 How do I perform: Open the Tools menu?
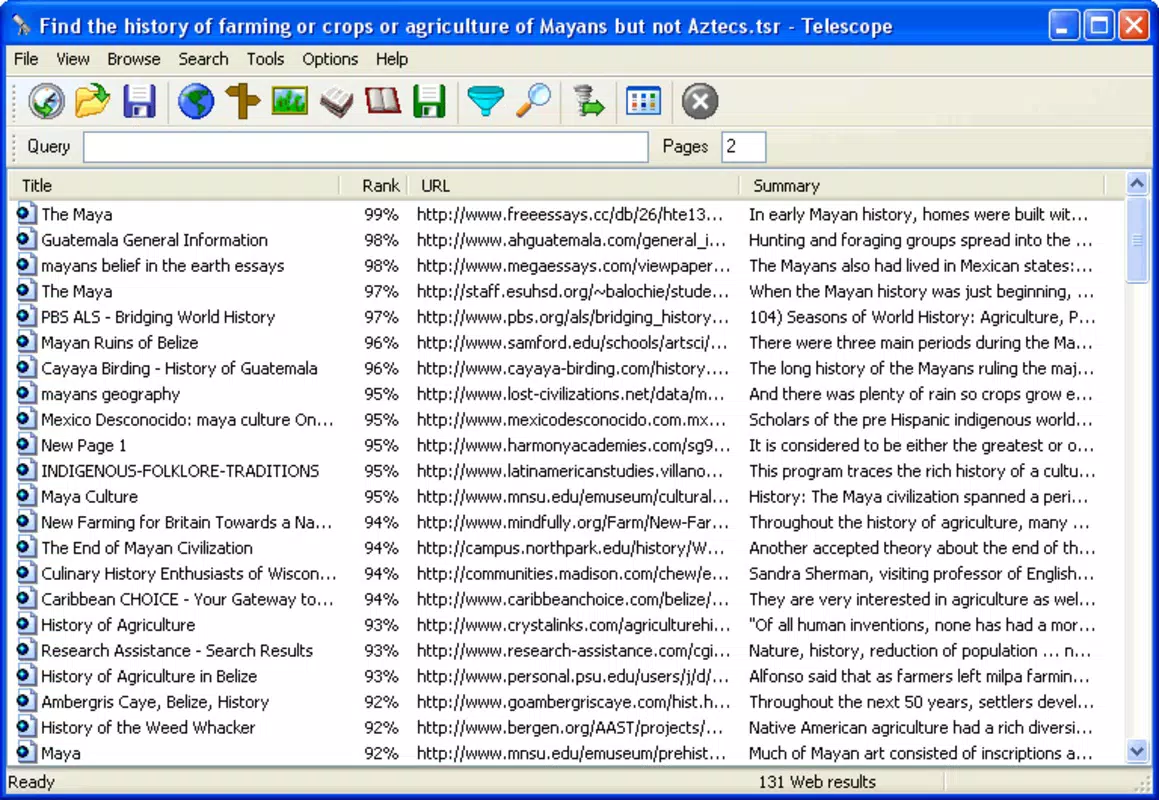pyautogui.click(x=265, y=59)
